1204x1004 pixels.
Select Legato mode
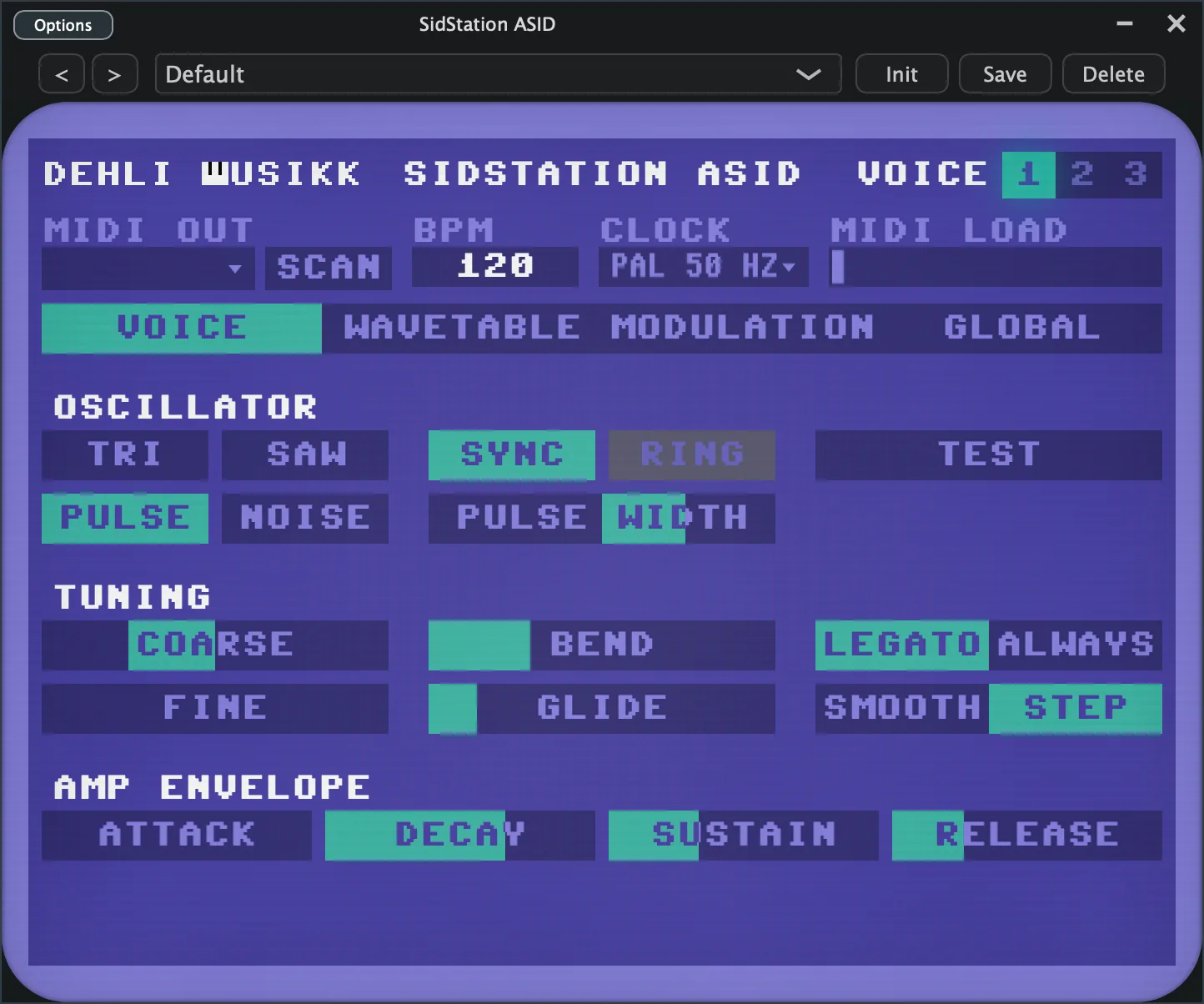coord(902,645)
